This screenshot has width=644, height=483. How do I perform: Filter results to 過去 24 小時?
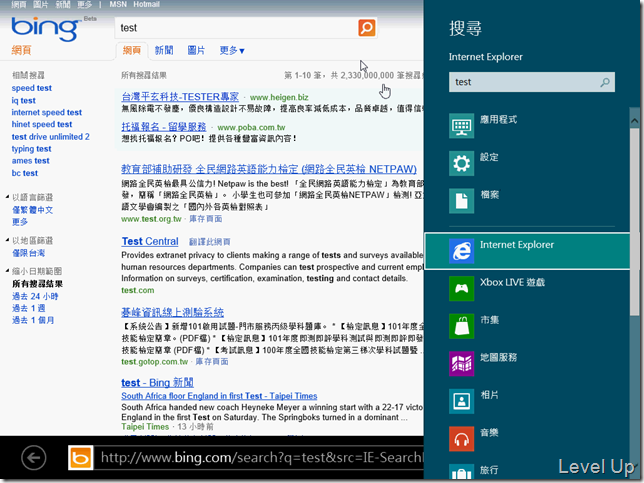[35, 296]
